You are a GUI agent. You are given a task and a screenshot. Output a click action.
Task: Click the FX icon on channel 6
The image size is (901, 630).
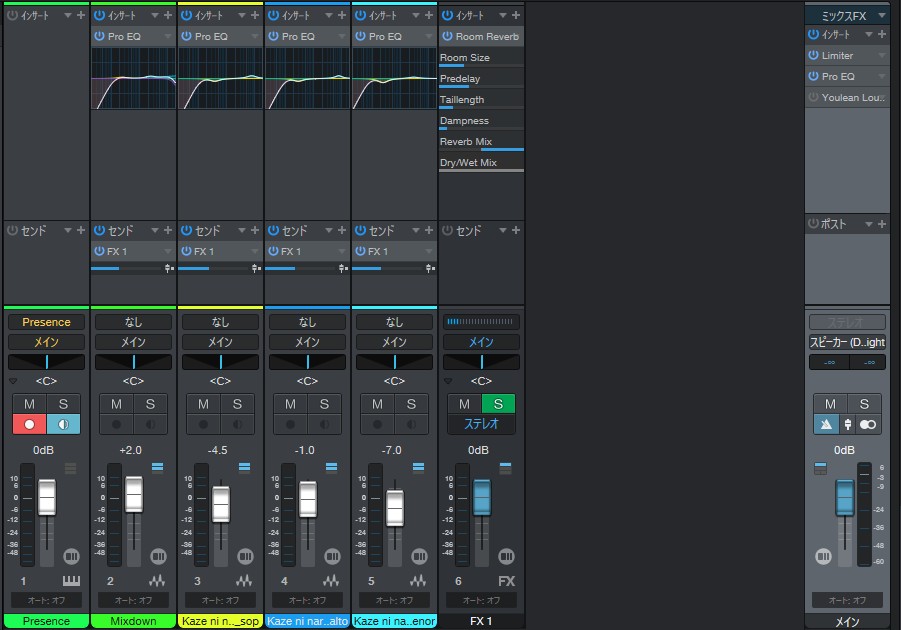506,580
